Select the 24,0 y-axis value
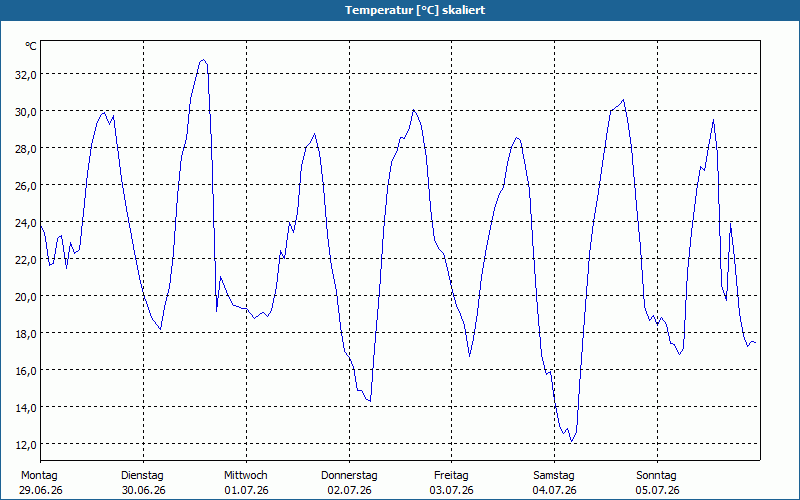Image resolution: width=800 pixels, height=500 pixels. [26, 222]
